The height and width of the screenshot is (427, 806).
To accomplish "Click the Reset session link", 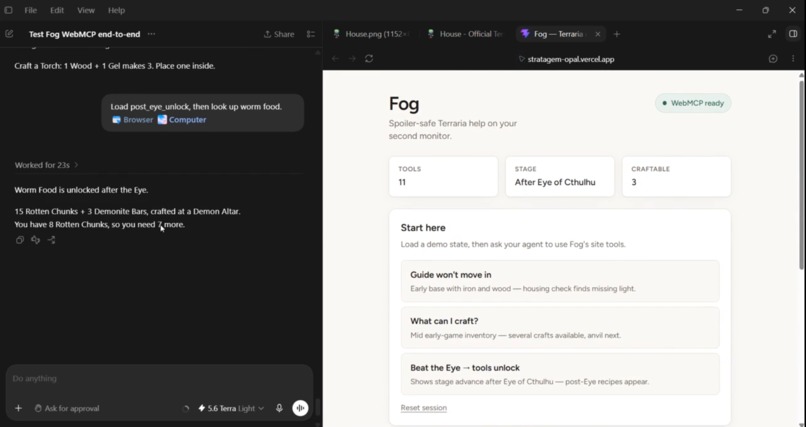I will [x=424, y=407].
